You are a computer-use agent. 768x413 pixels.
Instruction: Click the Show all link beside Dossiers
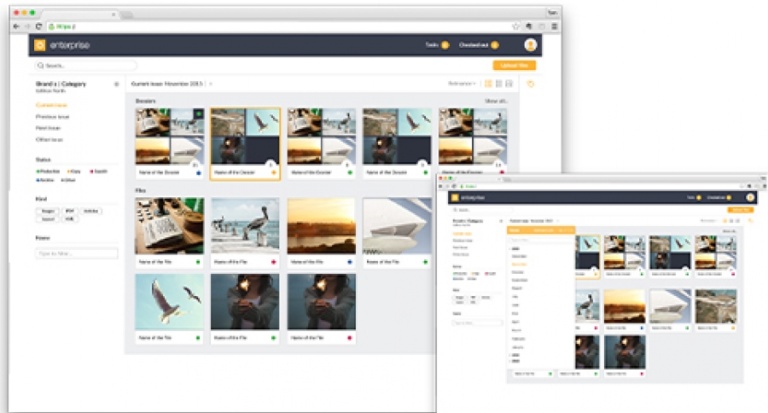tap(496, 101)
